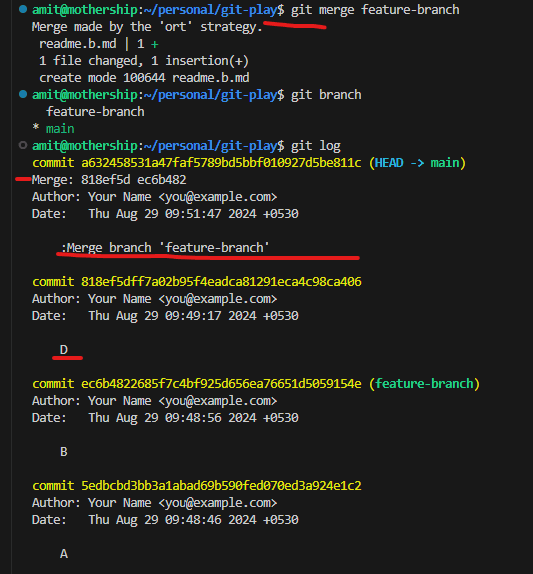Click commit hash a632458531a47faf5789bd5bbf010927d5be811c

(221, 163)
